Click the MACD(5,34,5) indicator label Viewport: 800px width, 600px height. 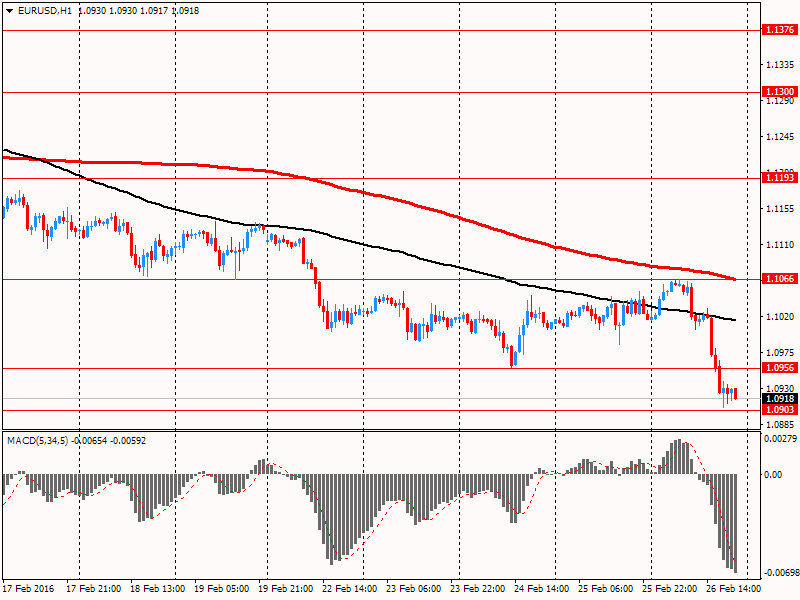pos(37,440)
